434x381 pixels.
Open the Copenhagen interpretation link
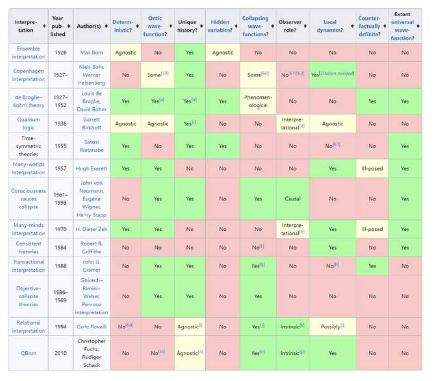(x=28, y=75)
